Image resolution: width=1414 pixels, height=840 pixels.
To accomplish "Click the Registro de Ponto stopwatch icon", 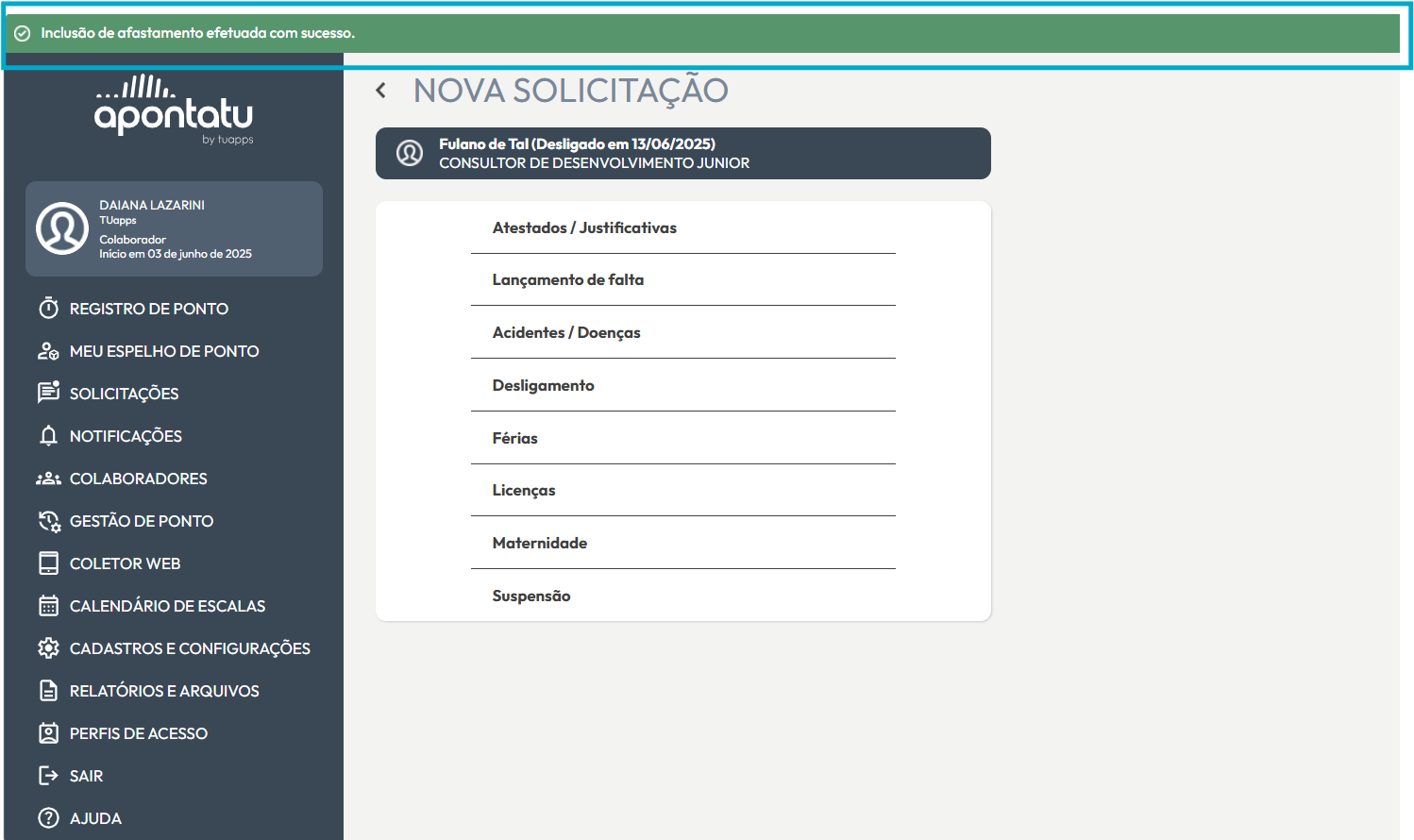I will point(48,309).
